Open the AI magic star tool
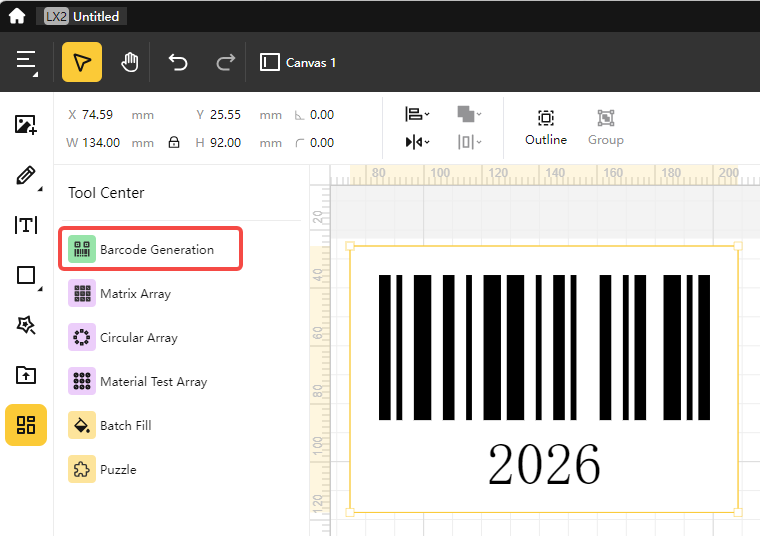Screen dimensions: 760x536 point(26,325)
